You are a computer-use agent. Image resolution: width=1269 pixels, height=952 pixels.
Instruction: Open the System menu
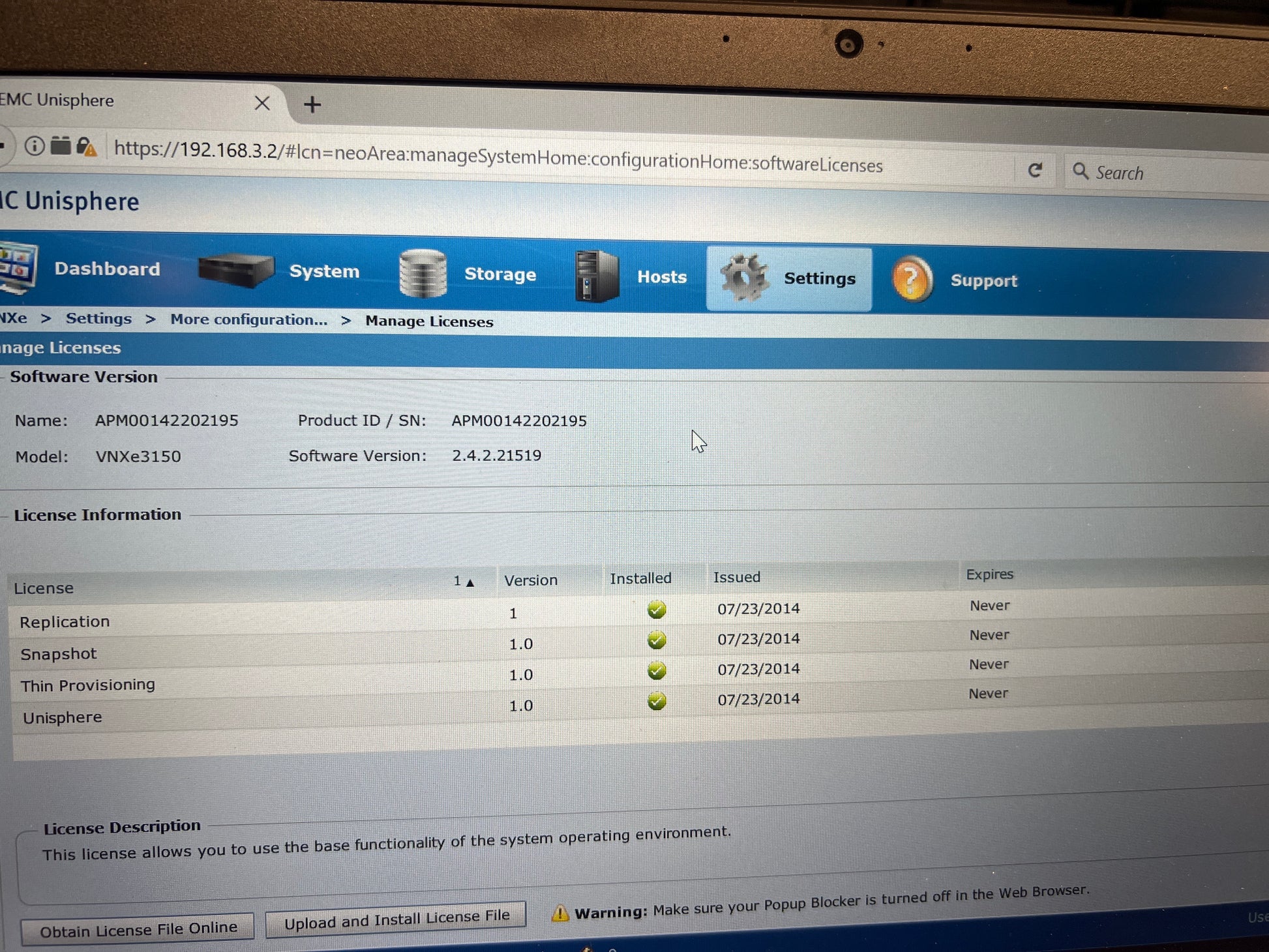(324, 271)
